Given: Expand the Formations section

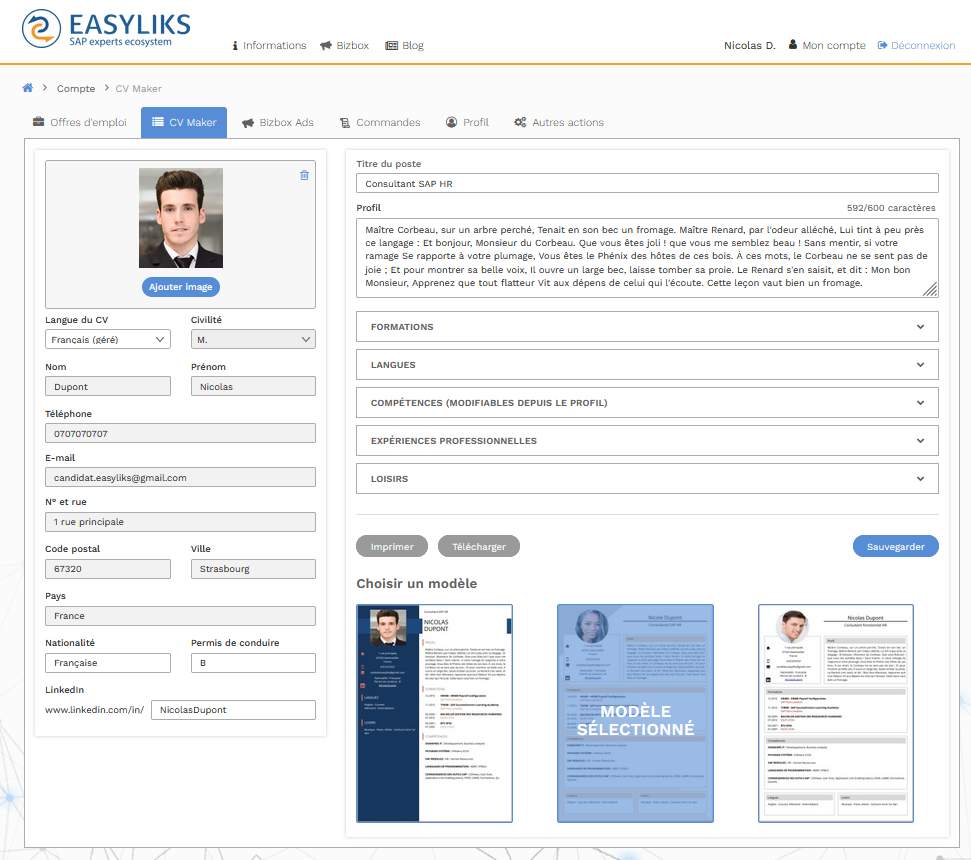Looking at the screenshot, I should click(x=647, y=327).
